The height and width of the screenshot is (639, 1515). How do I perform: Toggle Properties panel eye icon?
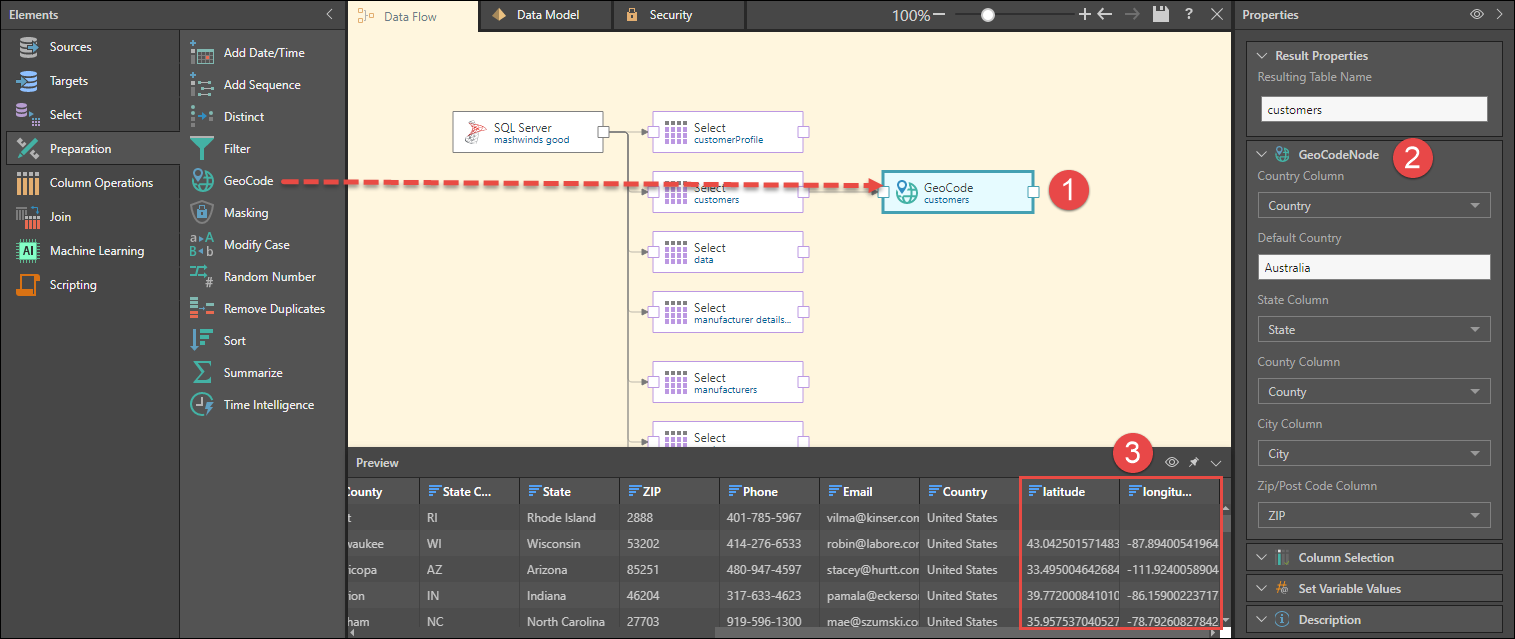(1476, 15)
